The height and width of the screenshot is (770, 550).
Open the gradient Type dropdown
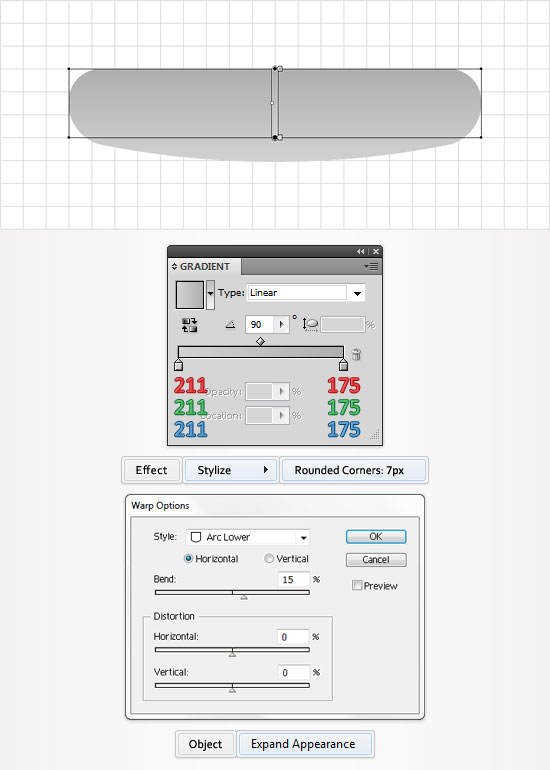coord(306,293)
